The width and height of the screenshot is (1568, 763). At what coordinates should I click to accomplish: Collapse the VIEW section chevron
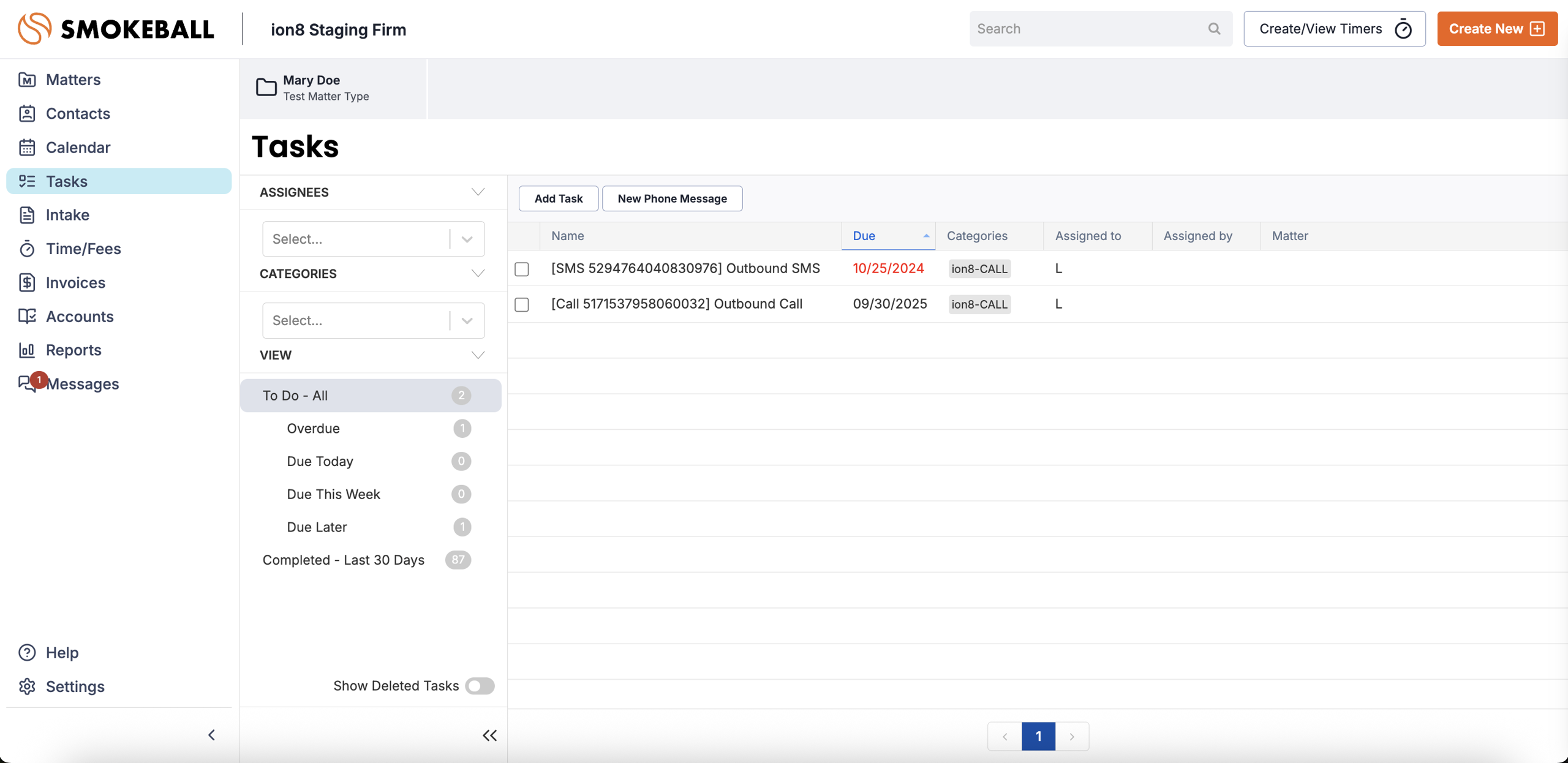point(478,355)
